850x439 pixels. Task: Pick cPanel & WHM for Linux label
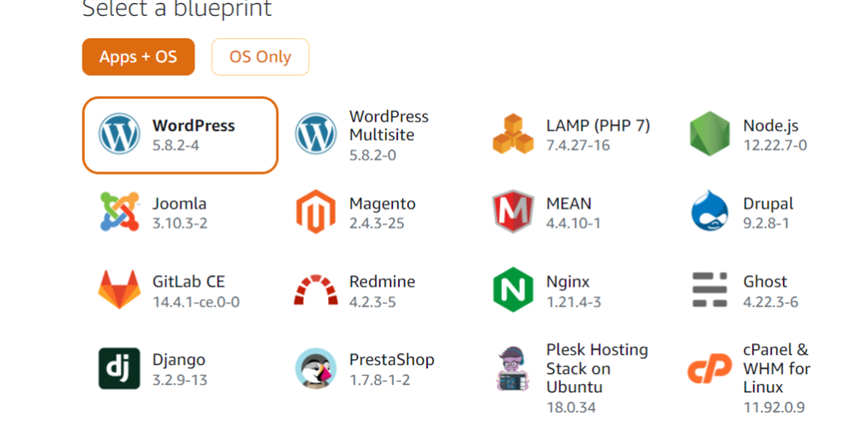pos(776,369)
